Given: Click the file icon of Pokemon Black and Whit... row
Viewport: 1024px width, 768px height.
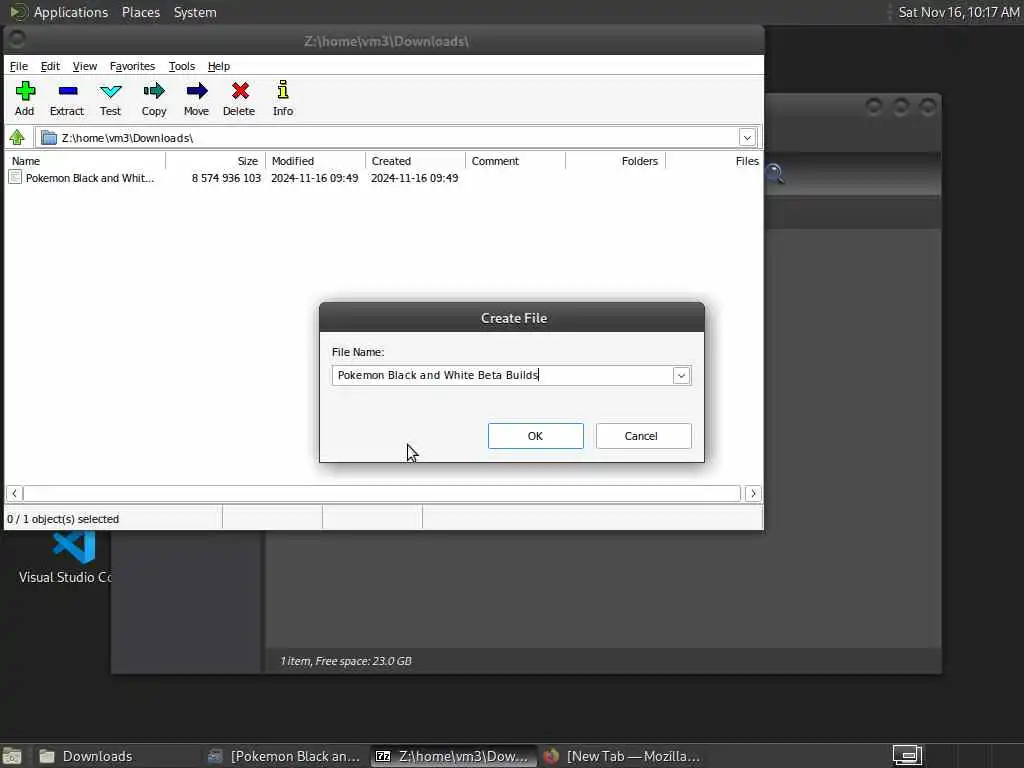Looking at the screenshot, I should coord(15,178).
